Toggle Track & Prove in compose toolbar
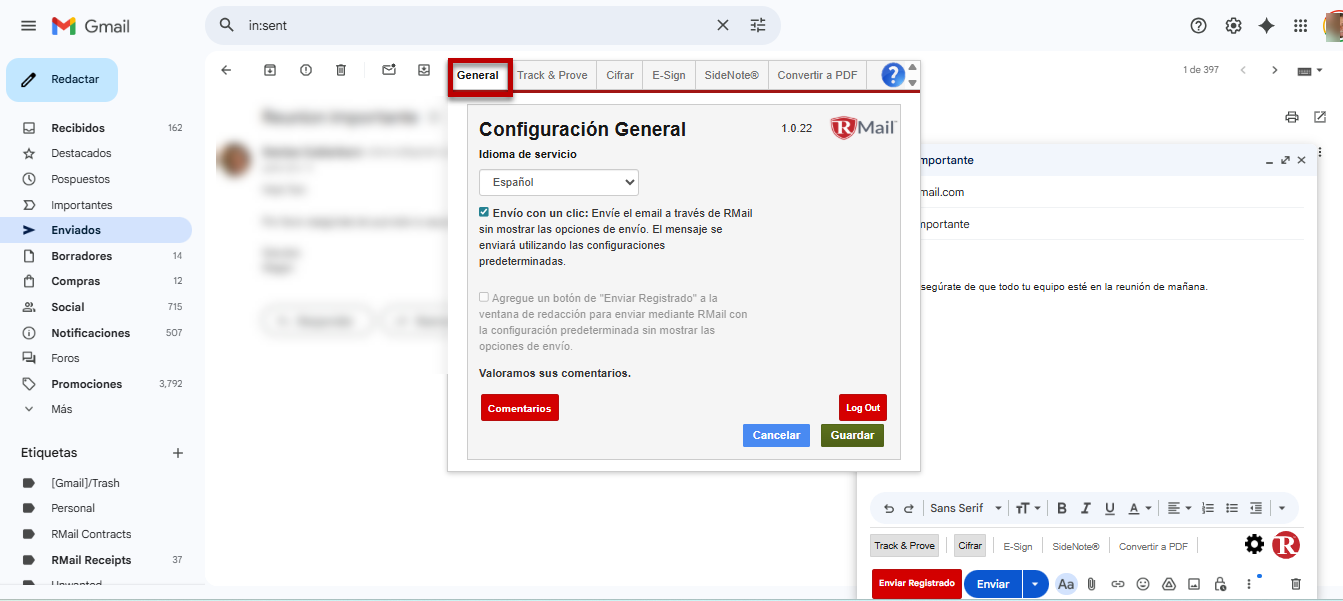The height and width of the screenshot is (601, 1343). click(904, 546)
